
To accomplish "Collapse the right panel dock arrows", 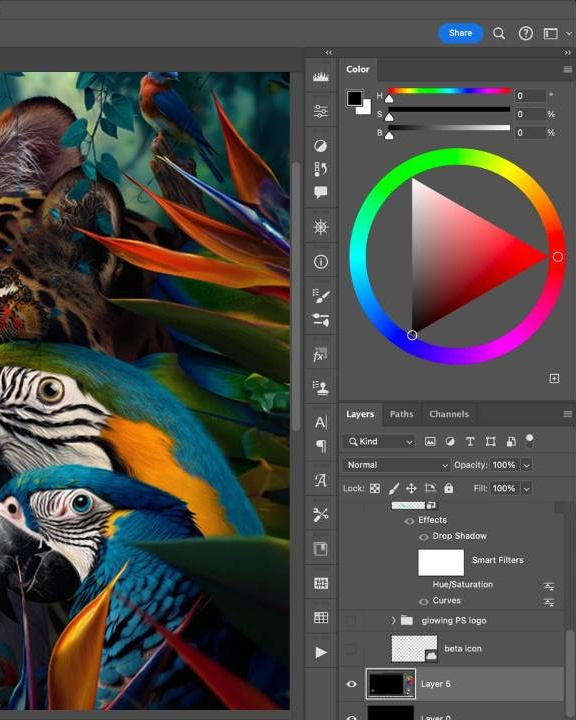I will pyautogui.click(x=568, y=52).
